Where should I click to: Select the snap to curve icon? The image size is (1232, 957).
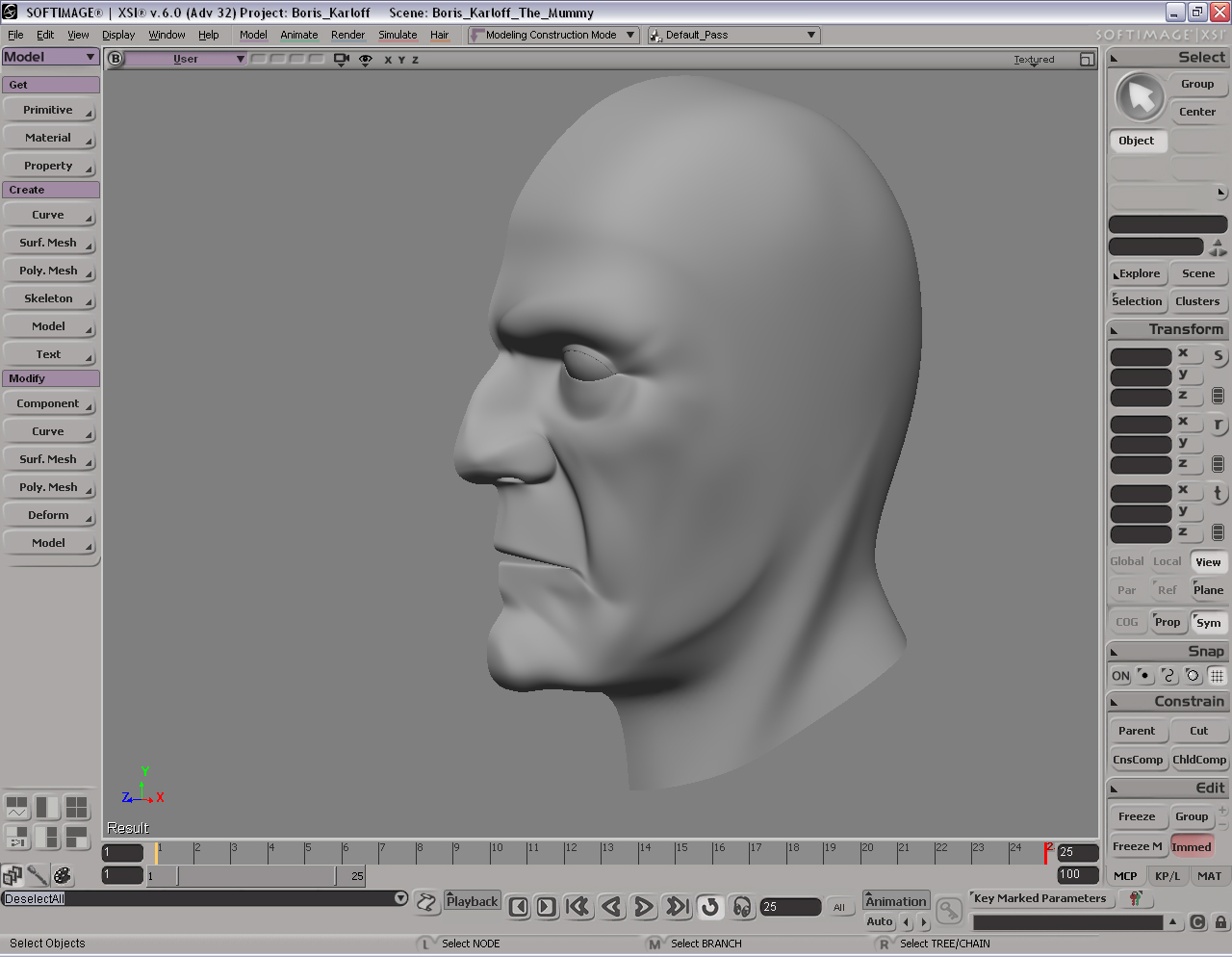[x=1168, y=676]
